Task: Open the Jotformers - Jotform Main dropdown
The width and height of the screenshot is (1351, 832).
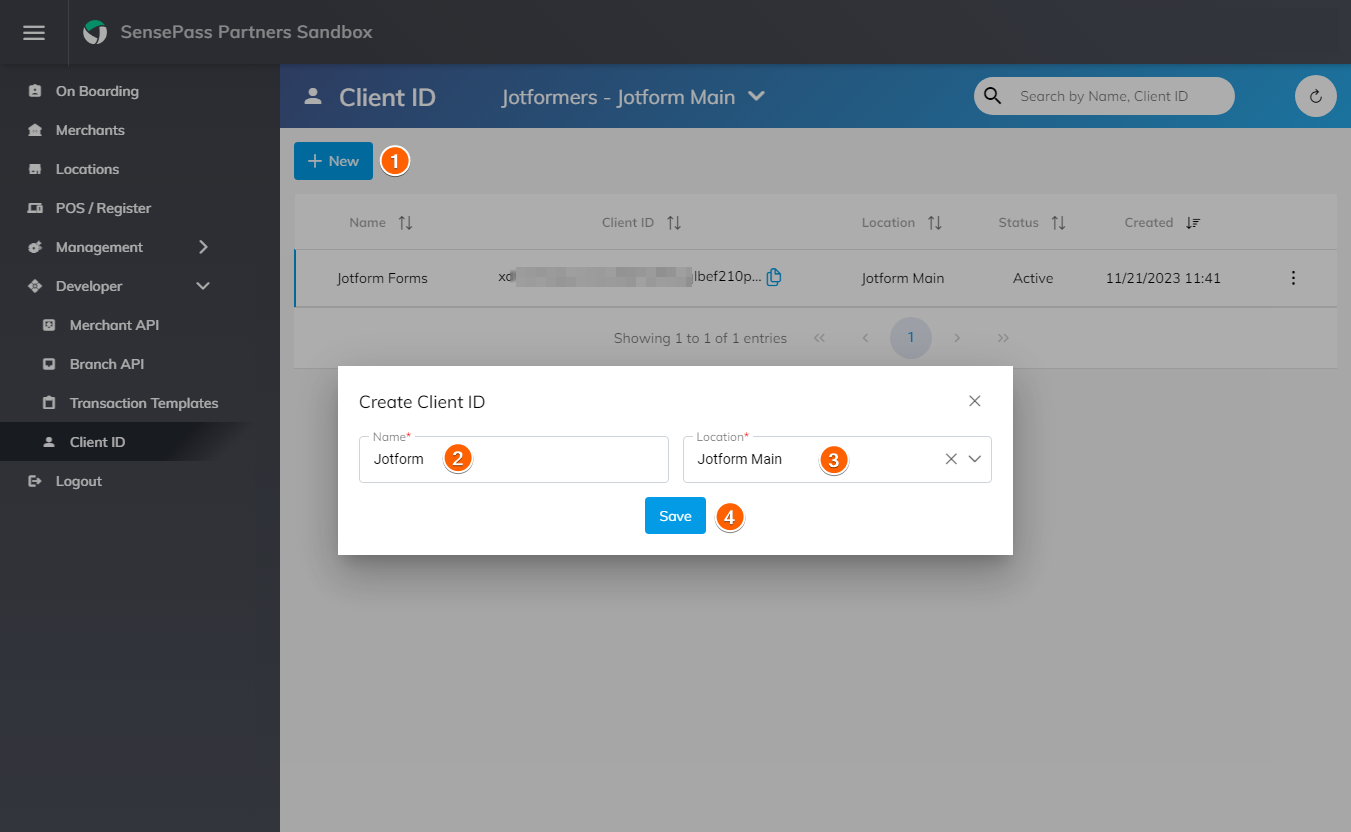Action: [633, 97]
